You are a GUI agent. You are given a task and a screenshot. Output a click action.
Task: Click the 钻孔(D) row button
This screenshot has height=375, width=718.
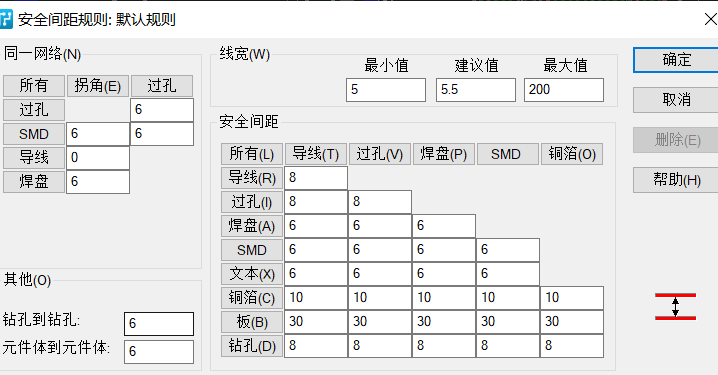pos(252,346)
